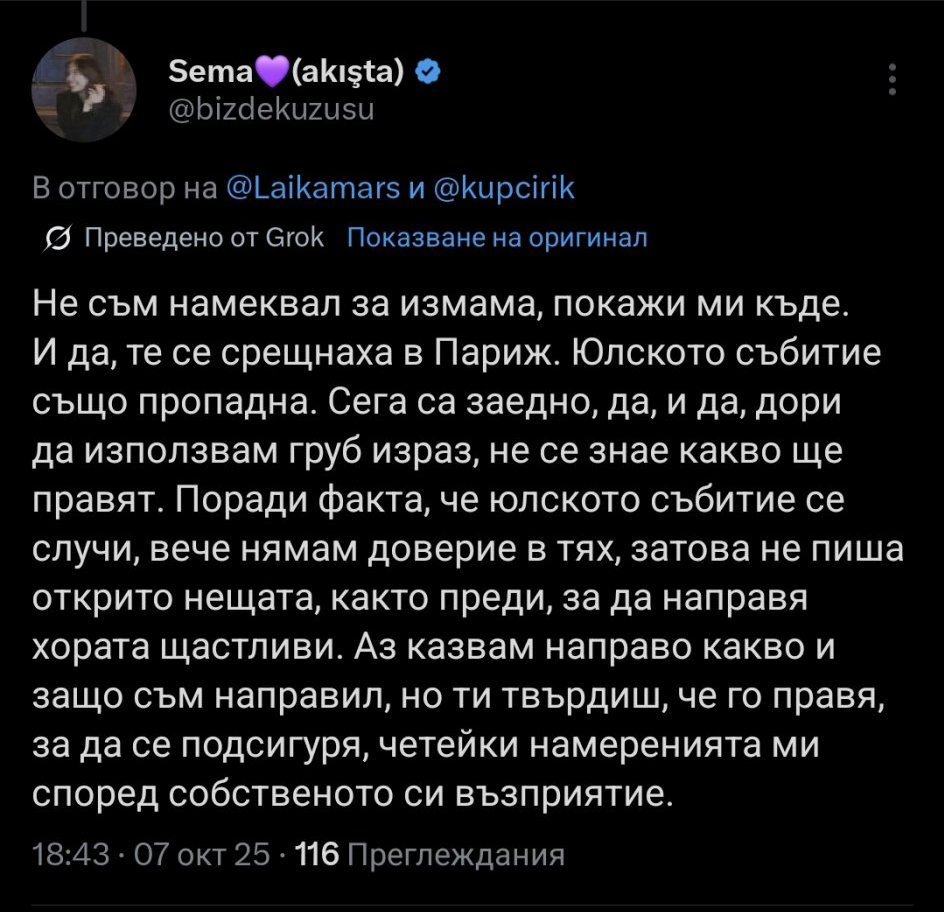Click the purple heart emoji in name
The height and width of the screenshot is (912, 944).
click(243, 71)
